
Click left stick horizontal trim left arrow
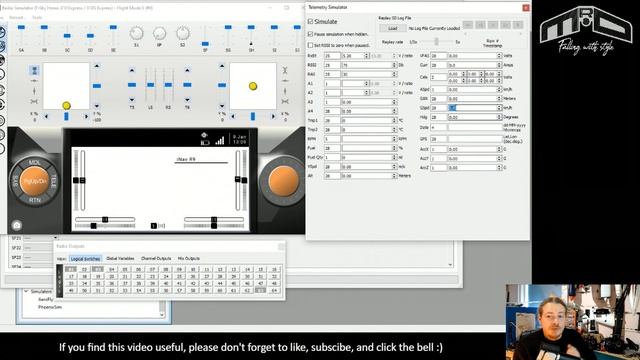click(x=46, y=116)
